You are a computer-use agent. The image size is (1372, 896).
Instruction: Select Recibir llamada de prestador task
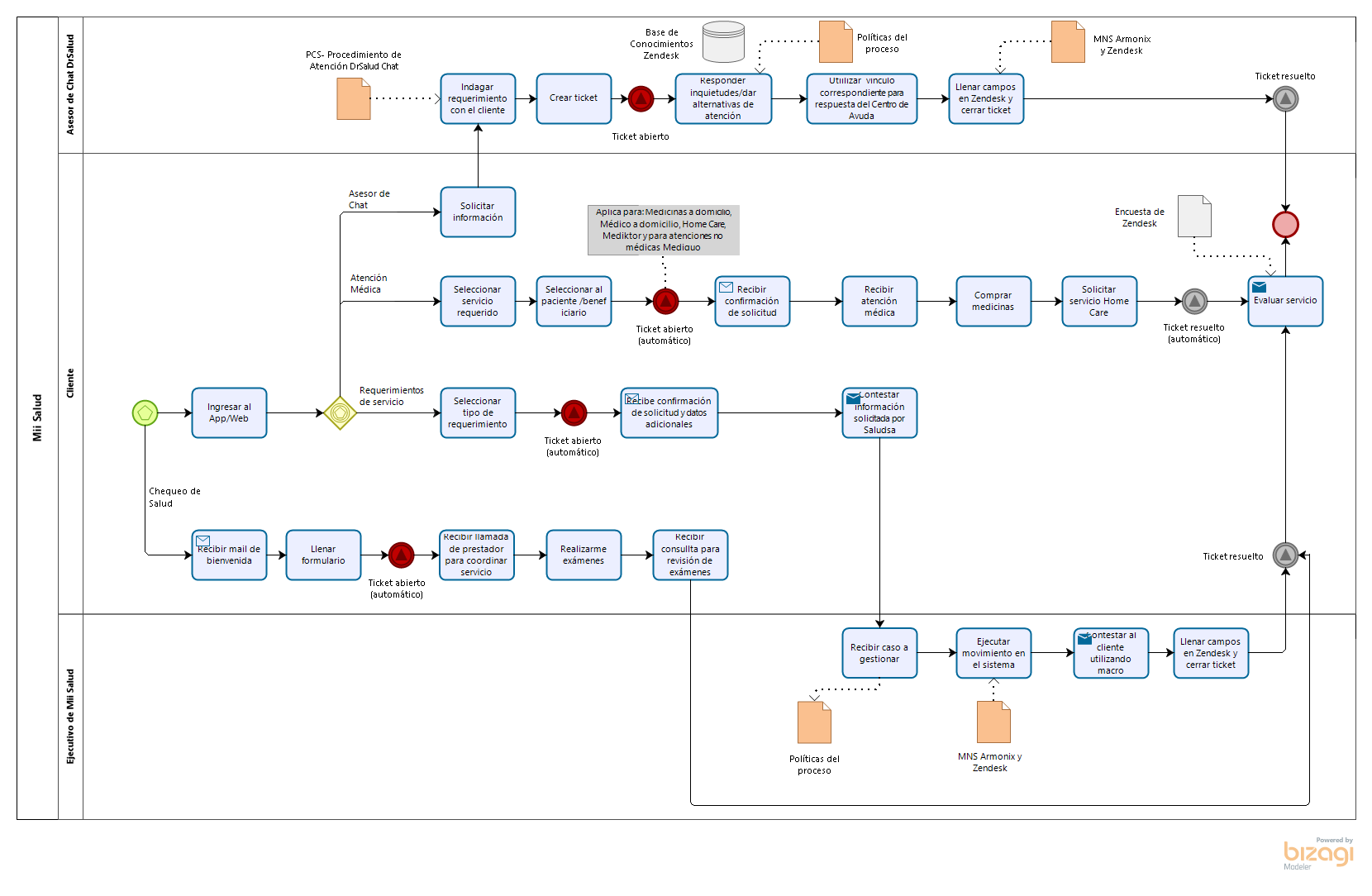(x=476, y=555)
